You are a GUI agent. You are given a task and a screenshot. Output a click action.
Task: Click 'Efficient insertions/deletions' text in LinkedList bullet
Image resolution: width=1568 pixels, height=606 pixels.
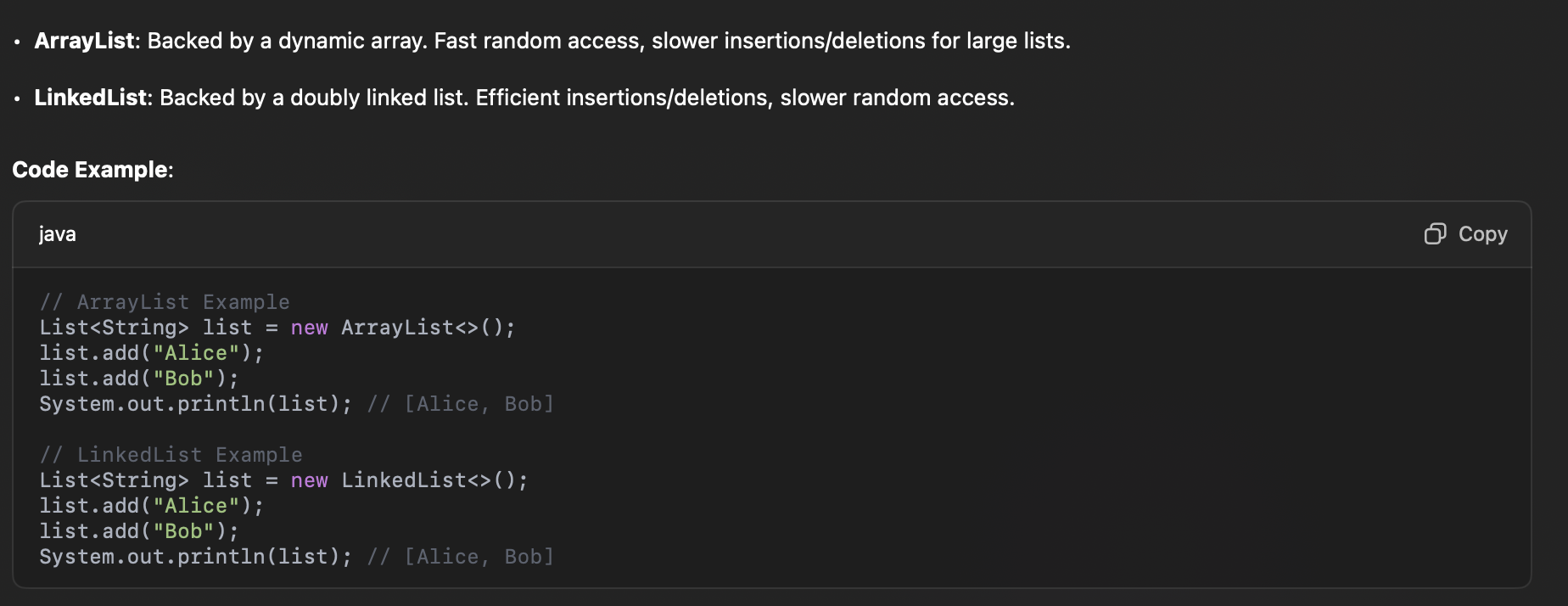623,98
